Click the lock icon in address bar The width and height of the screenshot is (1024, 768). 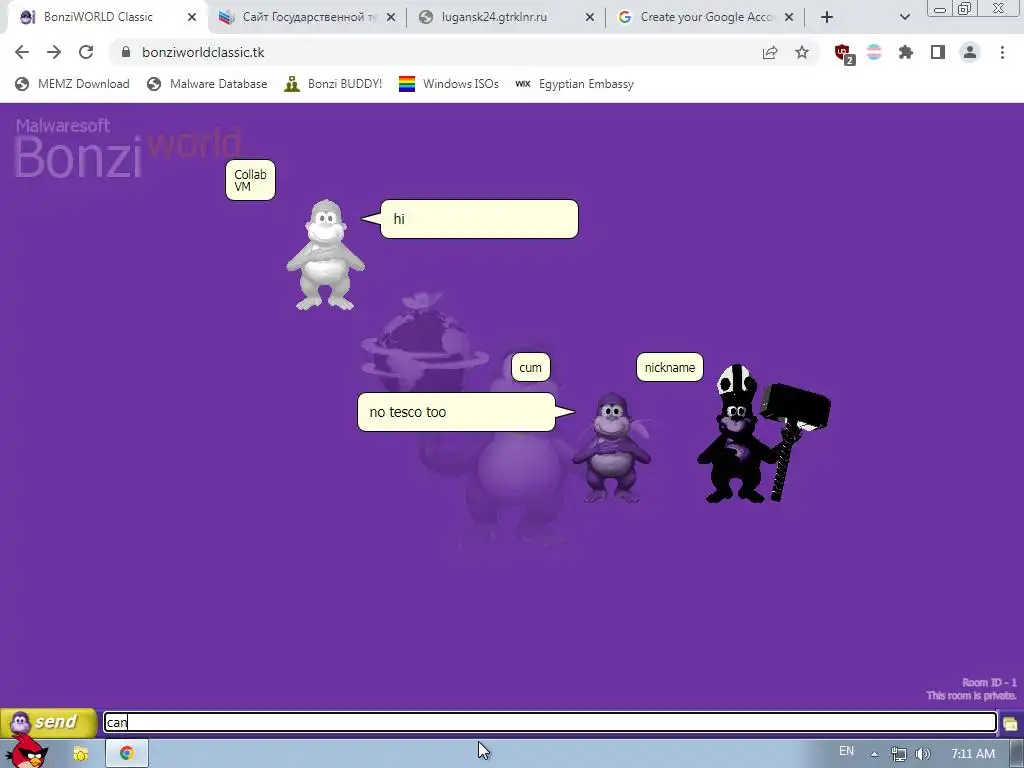(126, 52)
